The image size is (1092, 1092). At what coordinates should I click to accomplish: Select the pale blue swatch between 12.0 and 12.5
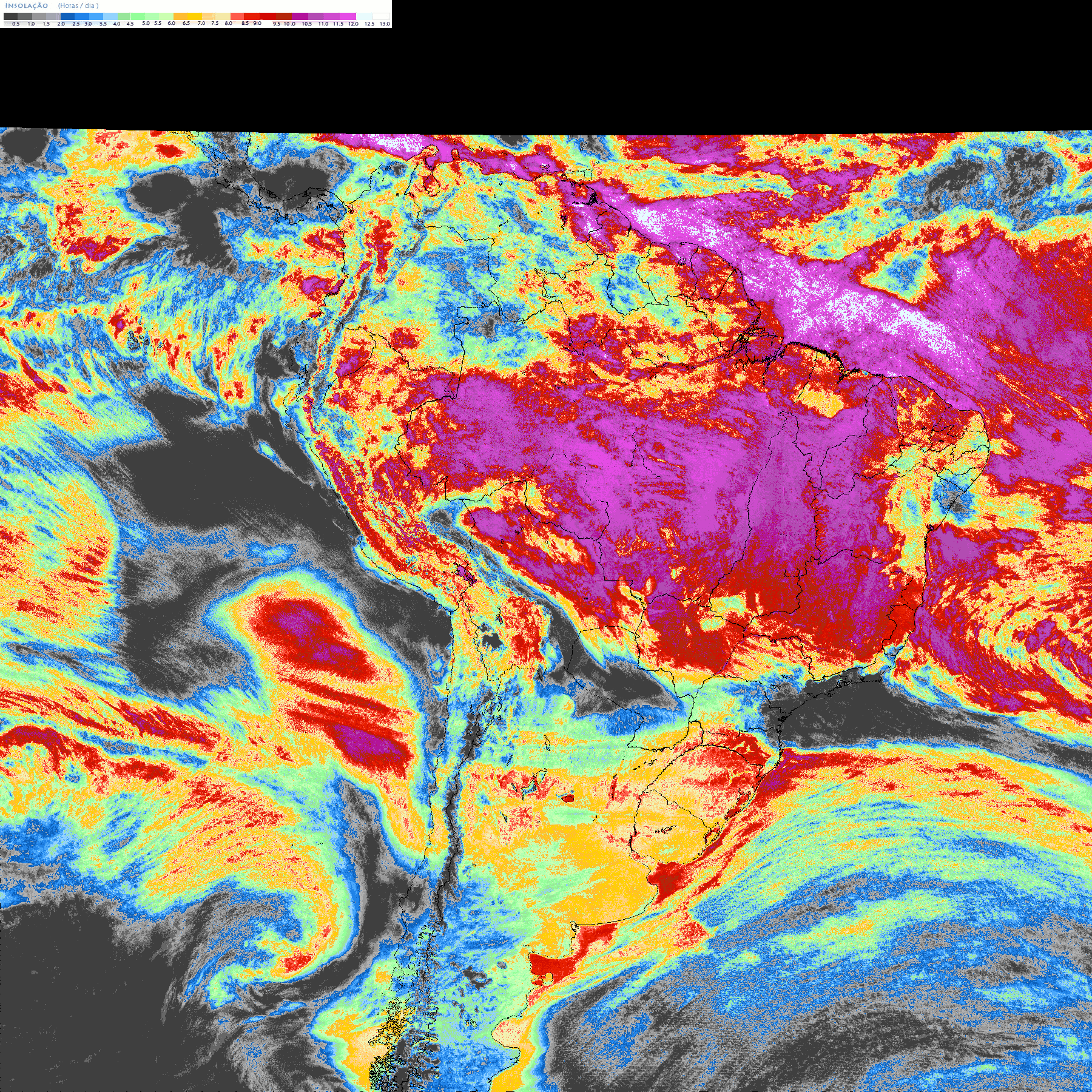pyautogui.click(x=364, y=16)
